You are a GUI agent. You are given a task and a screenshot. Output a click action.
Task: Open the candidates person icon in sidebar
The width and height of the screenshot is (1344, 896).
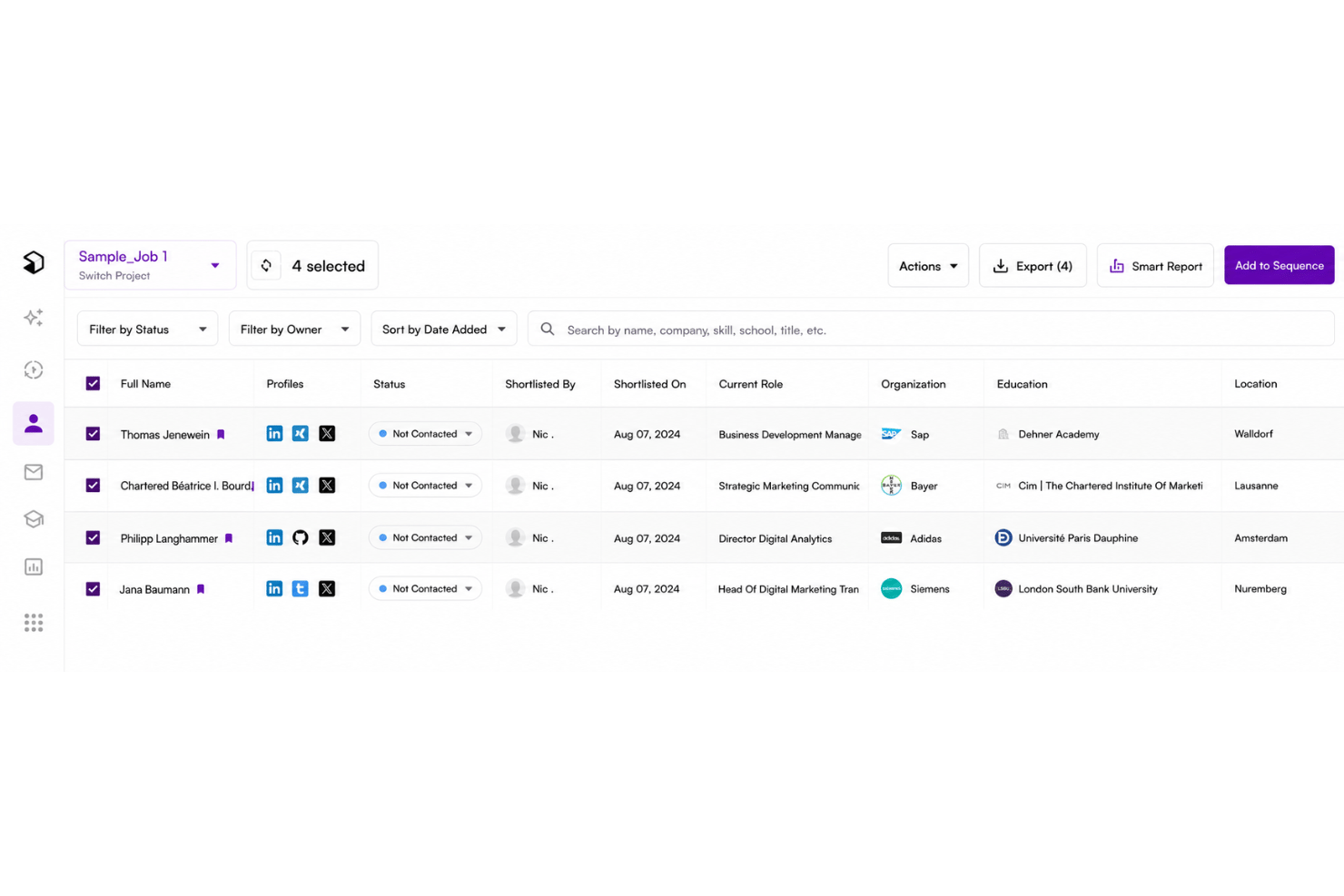click(x=34, y=423)
